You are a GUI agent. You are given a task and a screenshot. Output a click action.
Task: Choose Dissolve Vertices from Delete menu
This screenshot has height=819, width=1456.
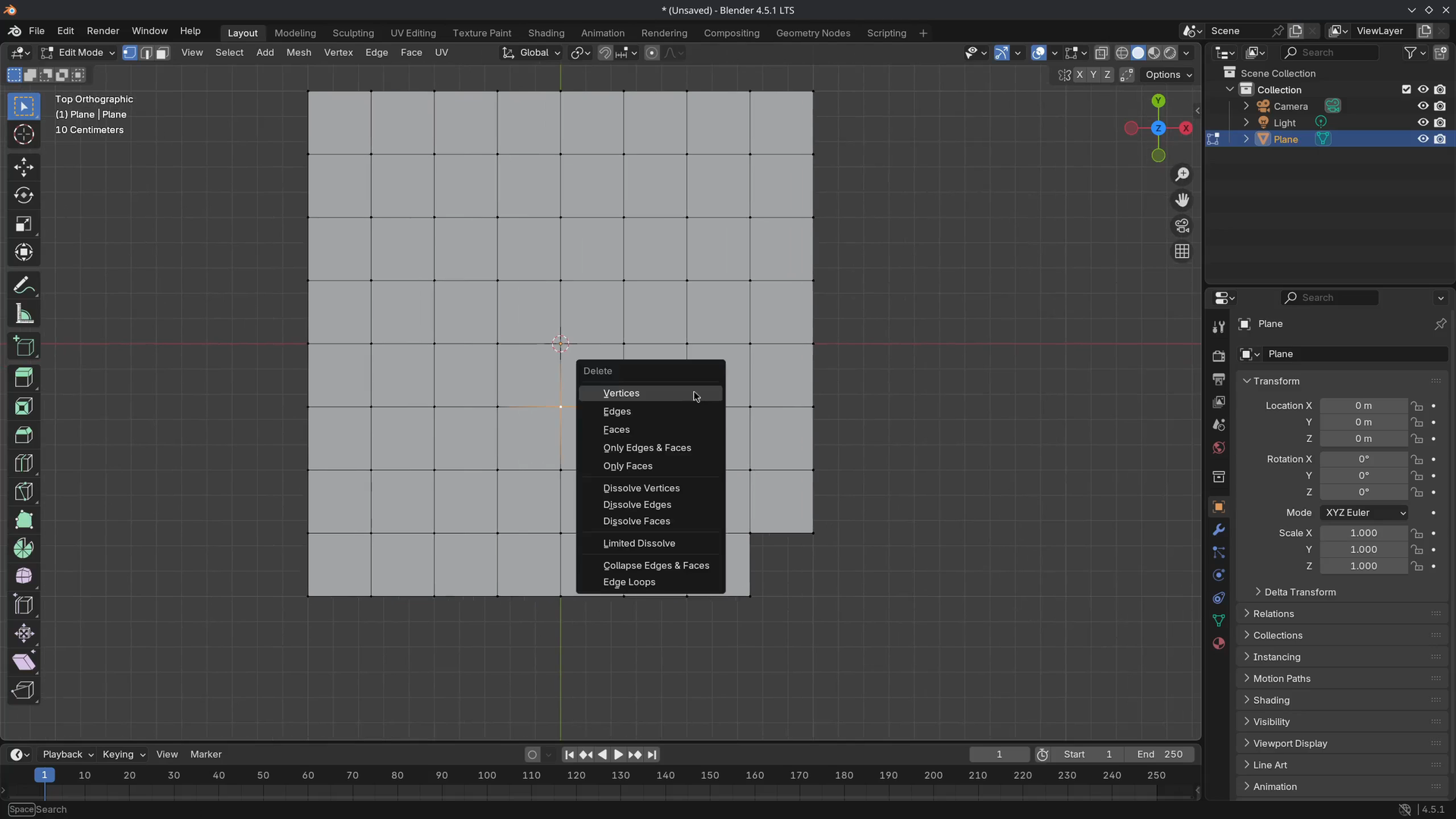click(x=642, y=488)
